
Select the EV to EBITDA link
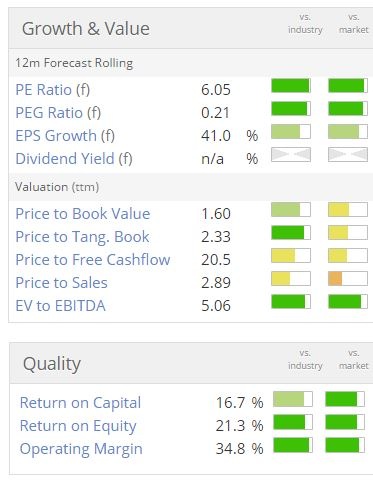[60, 306]
